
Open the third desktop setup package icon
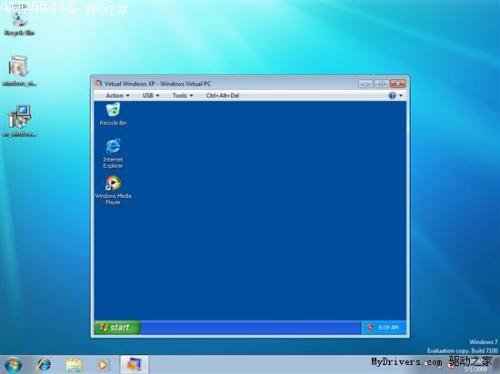point(19,121)
